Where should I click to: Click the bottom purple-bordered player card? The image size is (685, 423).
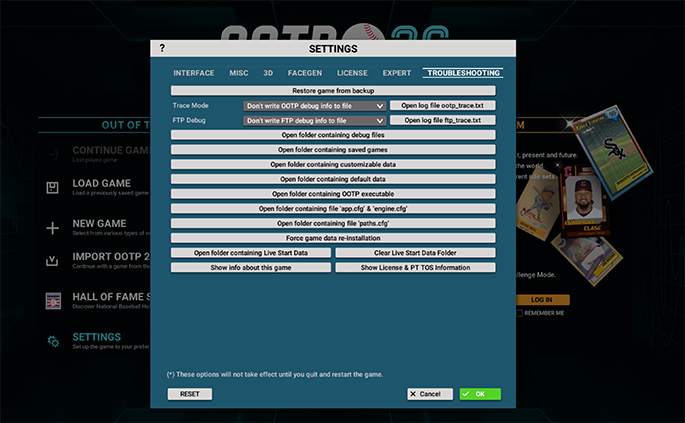point(586,260)
